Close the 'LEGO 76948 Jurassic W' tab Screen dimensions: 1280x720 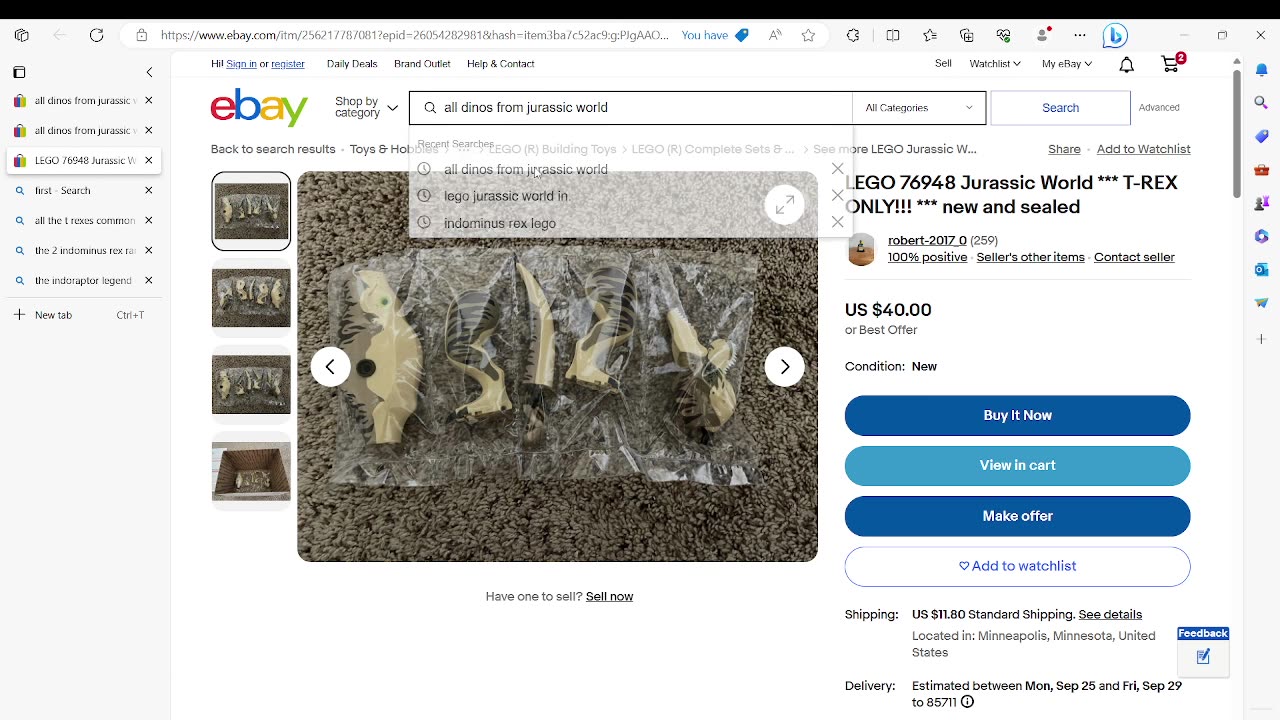[148, 160]
